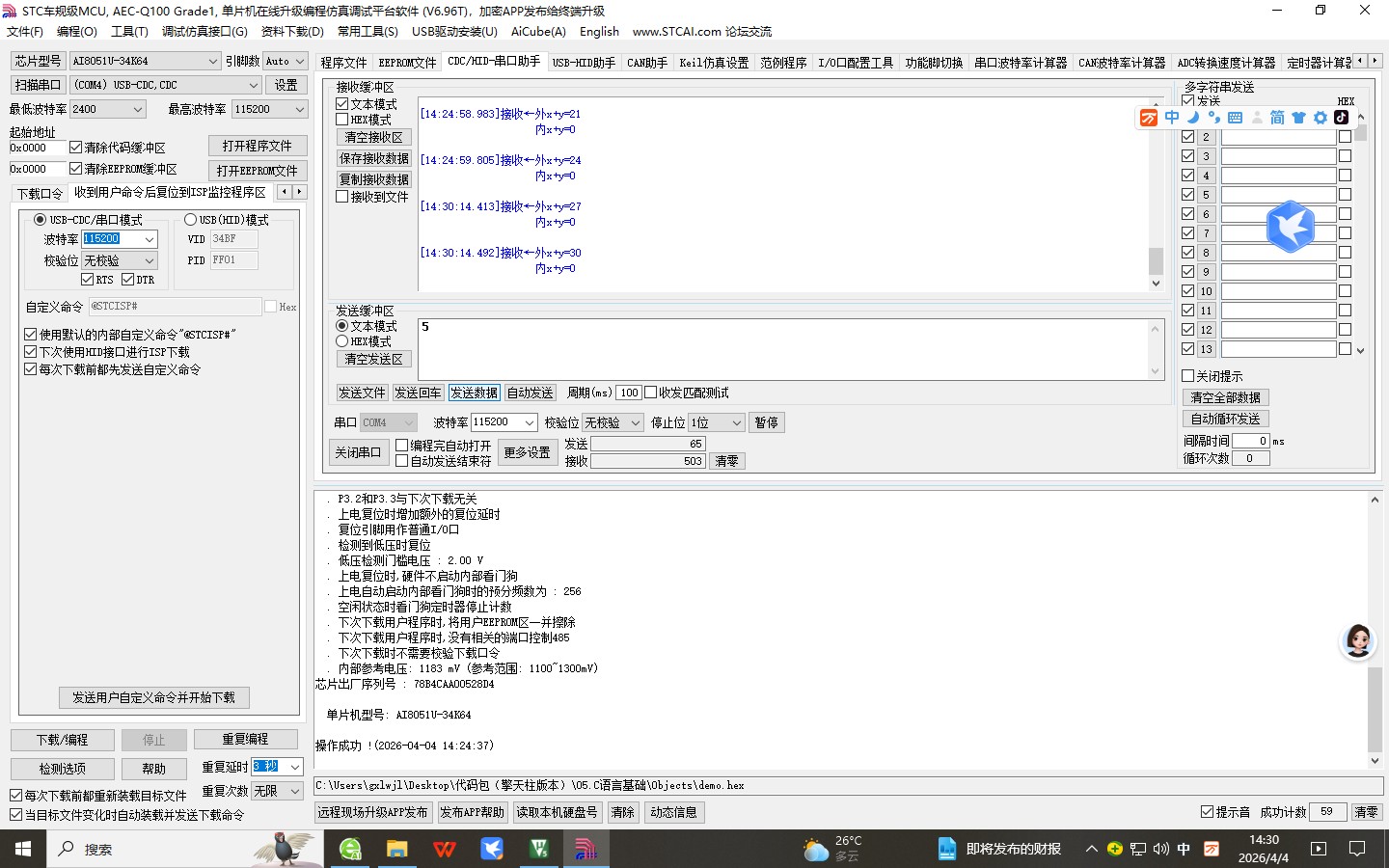Screen dimensions: 1389x868
Task: Open File Explorer from taskbar
Action: click(x=397, y=849)
